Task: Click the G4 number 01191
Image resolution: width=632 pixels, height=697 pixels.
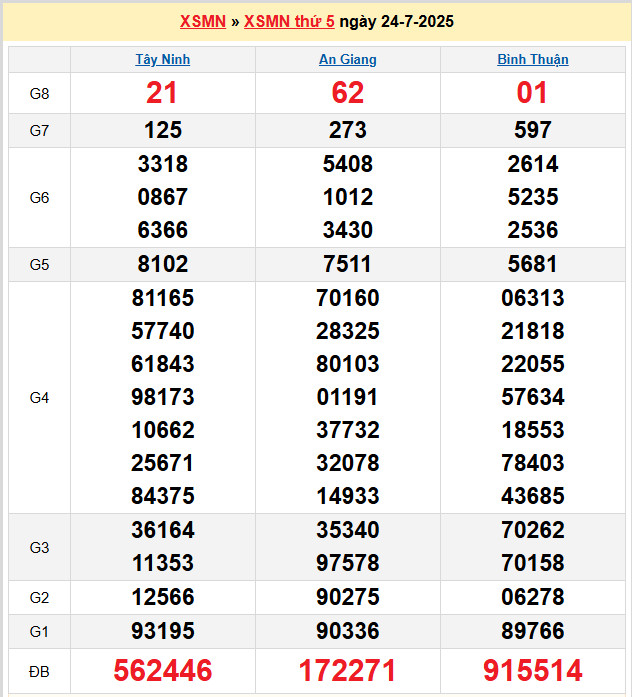Action: coord(348,397)
